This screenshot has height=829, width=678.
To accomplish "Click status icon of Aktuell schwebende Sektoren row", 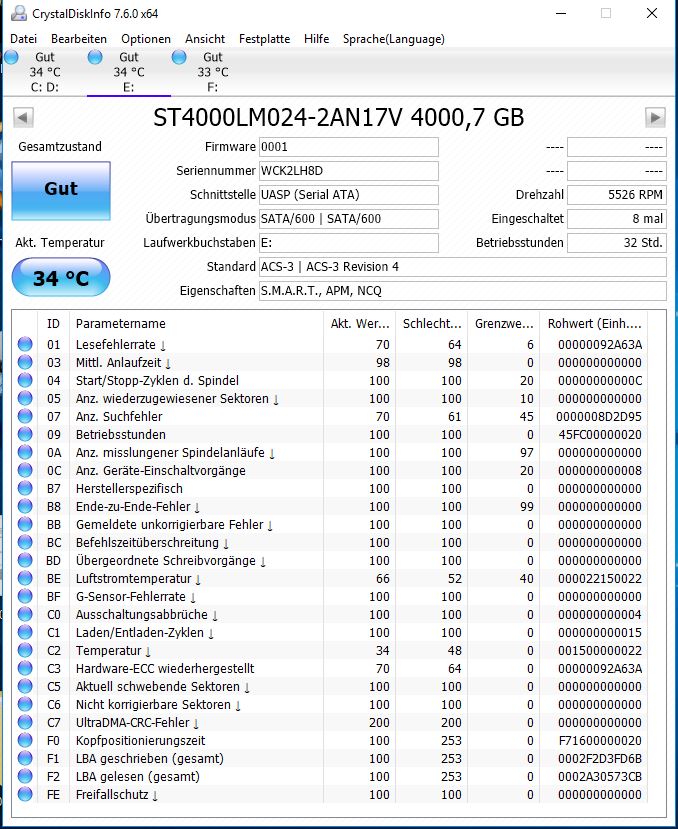I will coord(25,686).
